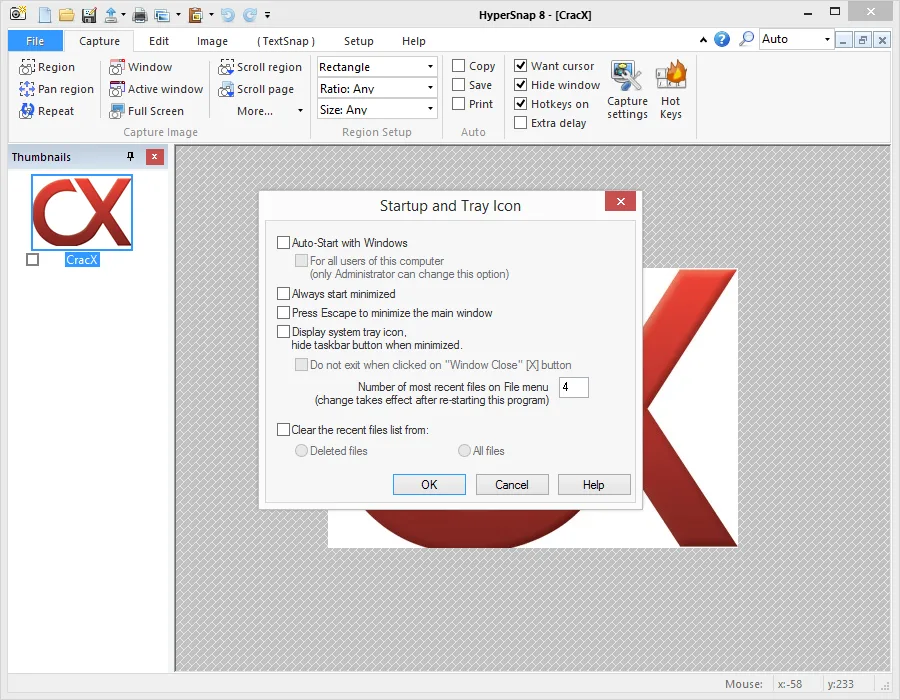Repeat the last capture

pos(46,111)
